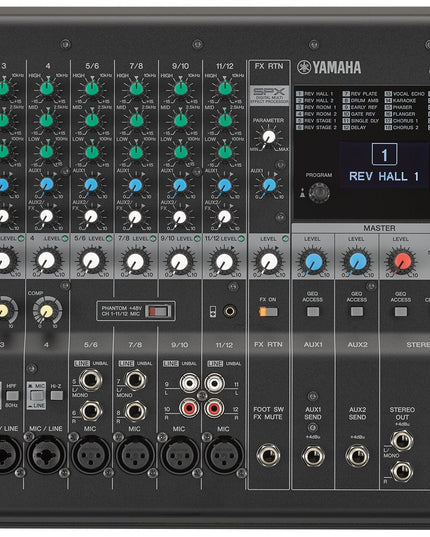Click the red STEREO master LEVEL knob
The height and width of the screenshot is (537, 430).
click(x=402, y=262)
